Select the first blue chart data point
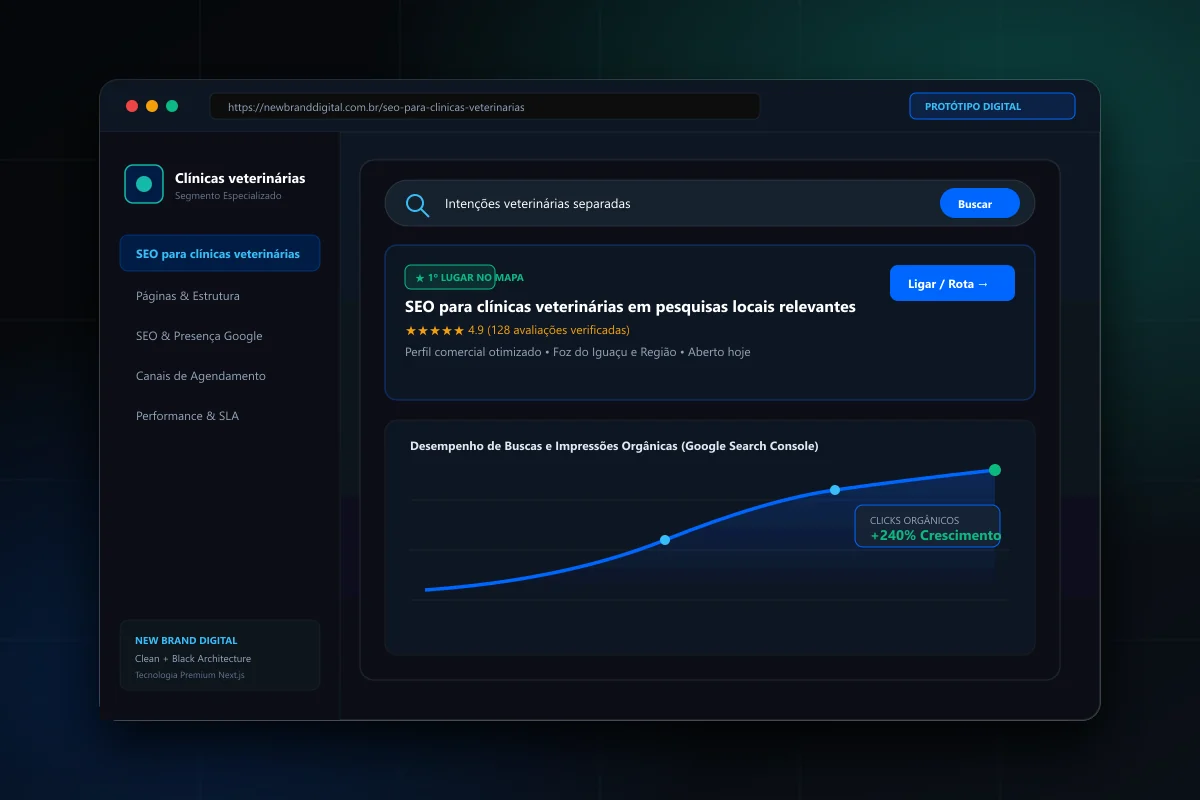Screen dimensions: 1200x800 665,540
